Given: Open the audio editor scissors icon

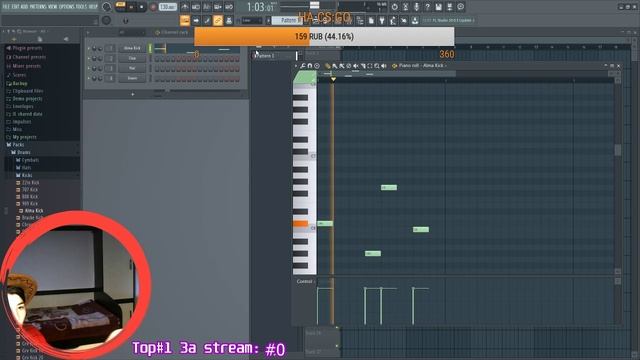Looking at the screenshot, I should pos(405,7).
